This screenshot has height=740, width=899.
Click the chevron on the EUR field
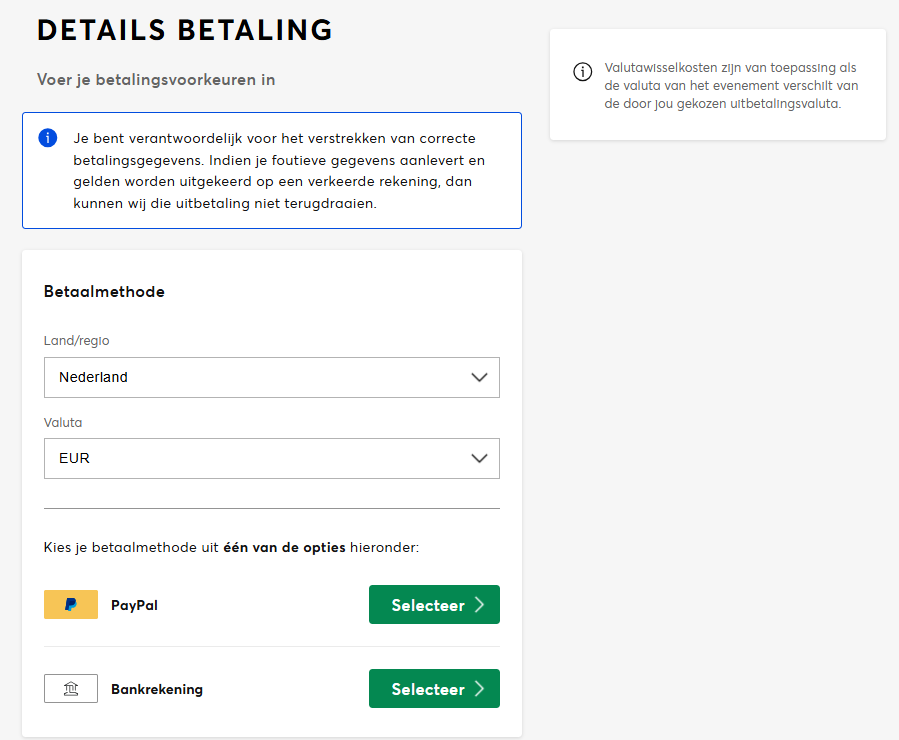pos(479,459)
